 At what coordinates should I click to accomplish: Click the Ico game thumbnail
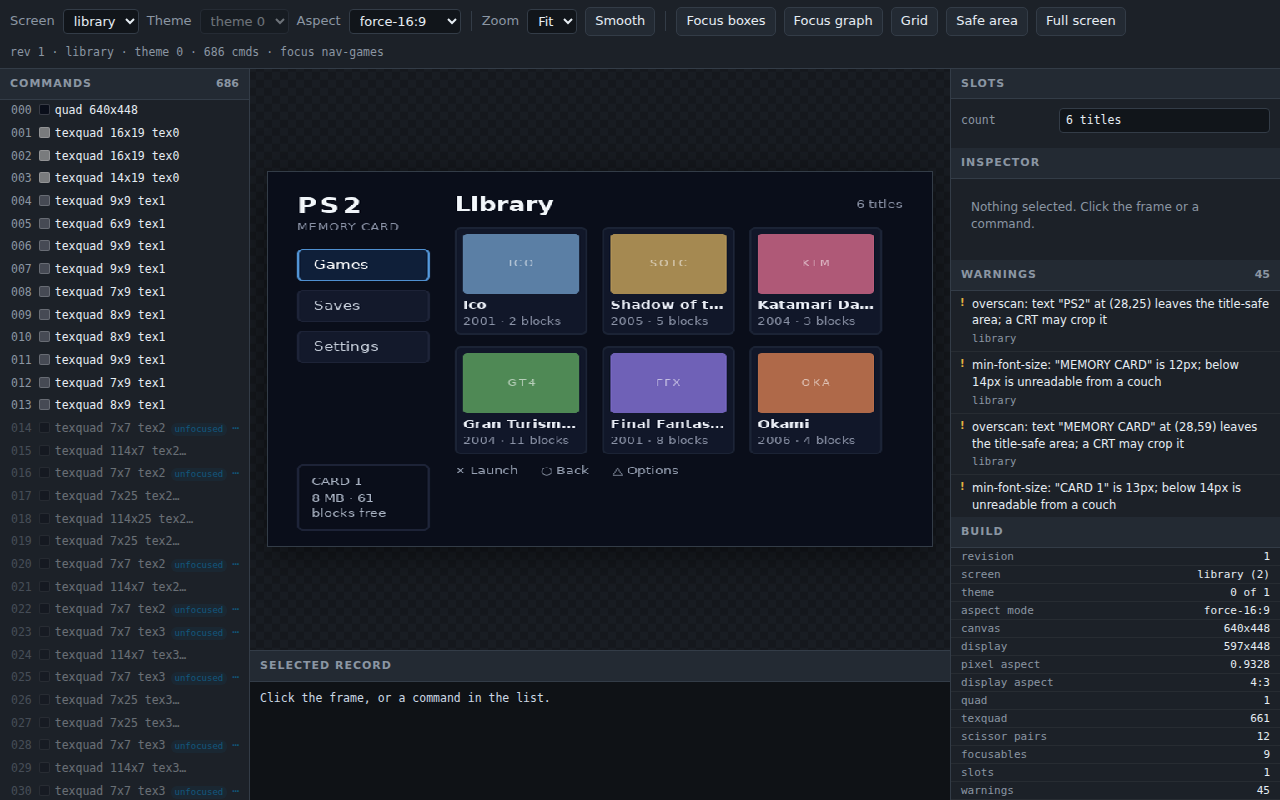pyautogui.click(x=521, y=264)
